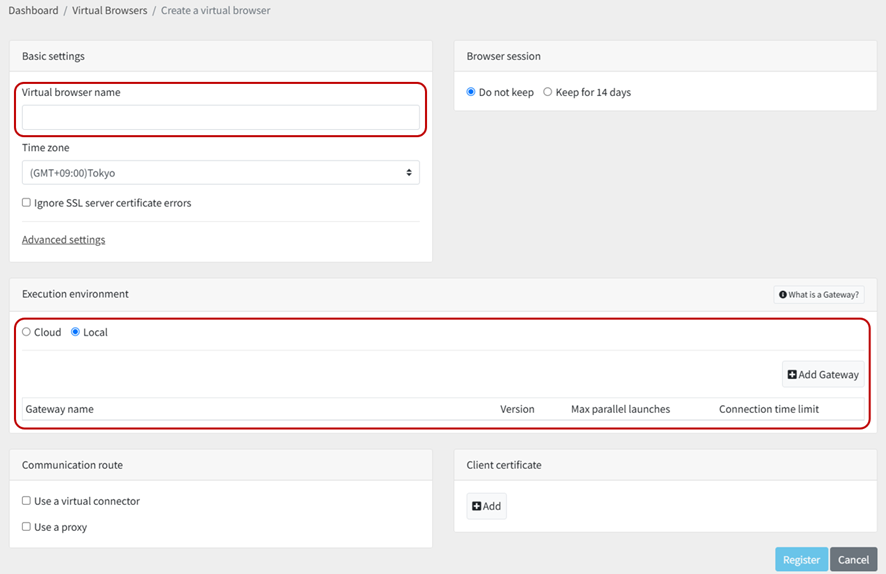The image size is (886, 574).
Task: Select the Do not keep session option
Action: click(x=471, y=92)
